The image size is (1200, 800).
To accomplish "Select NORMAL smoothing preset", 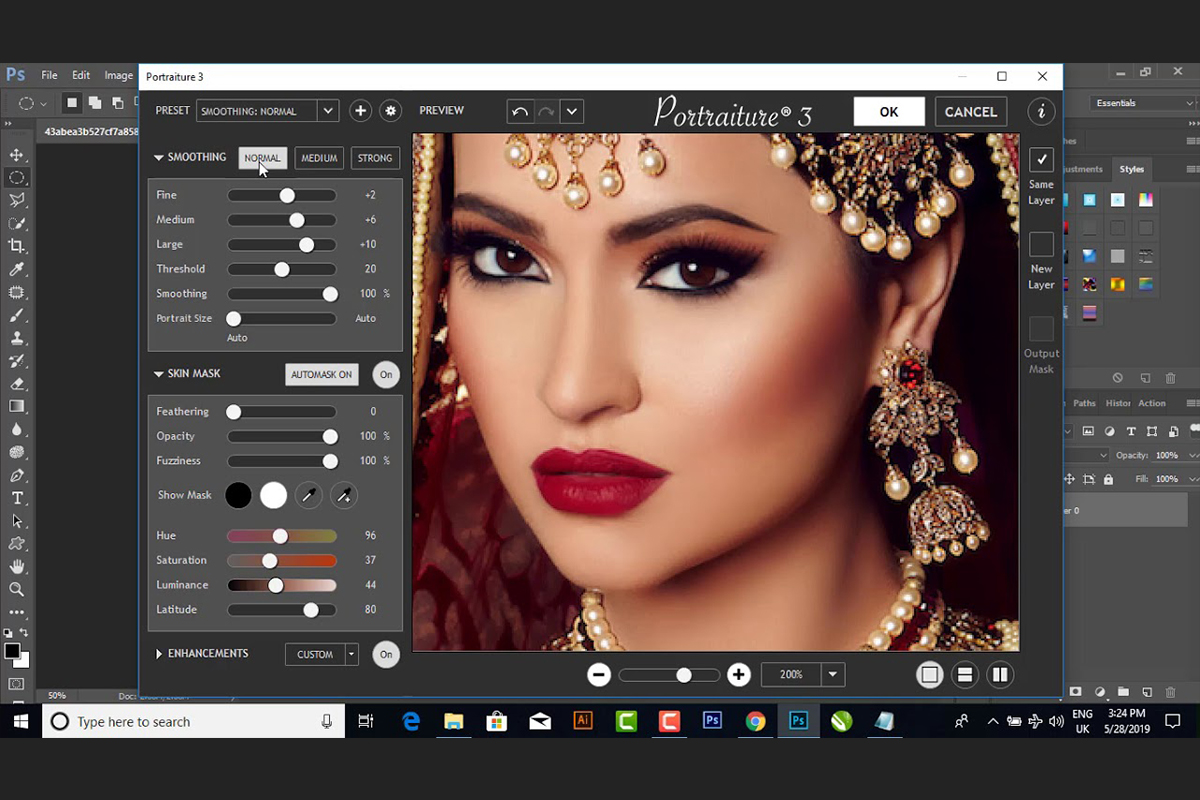I will (x=263, y=158).
